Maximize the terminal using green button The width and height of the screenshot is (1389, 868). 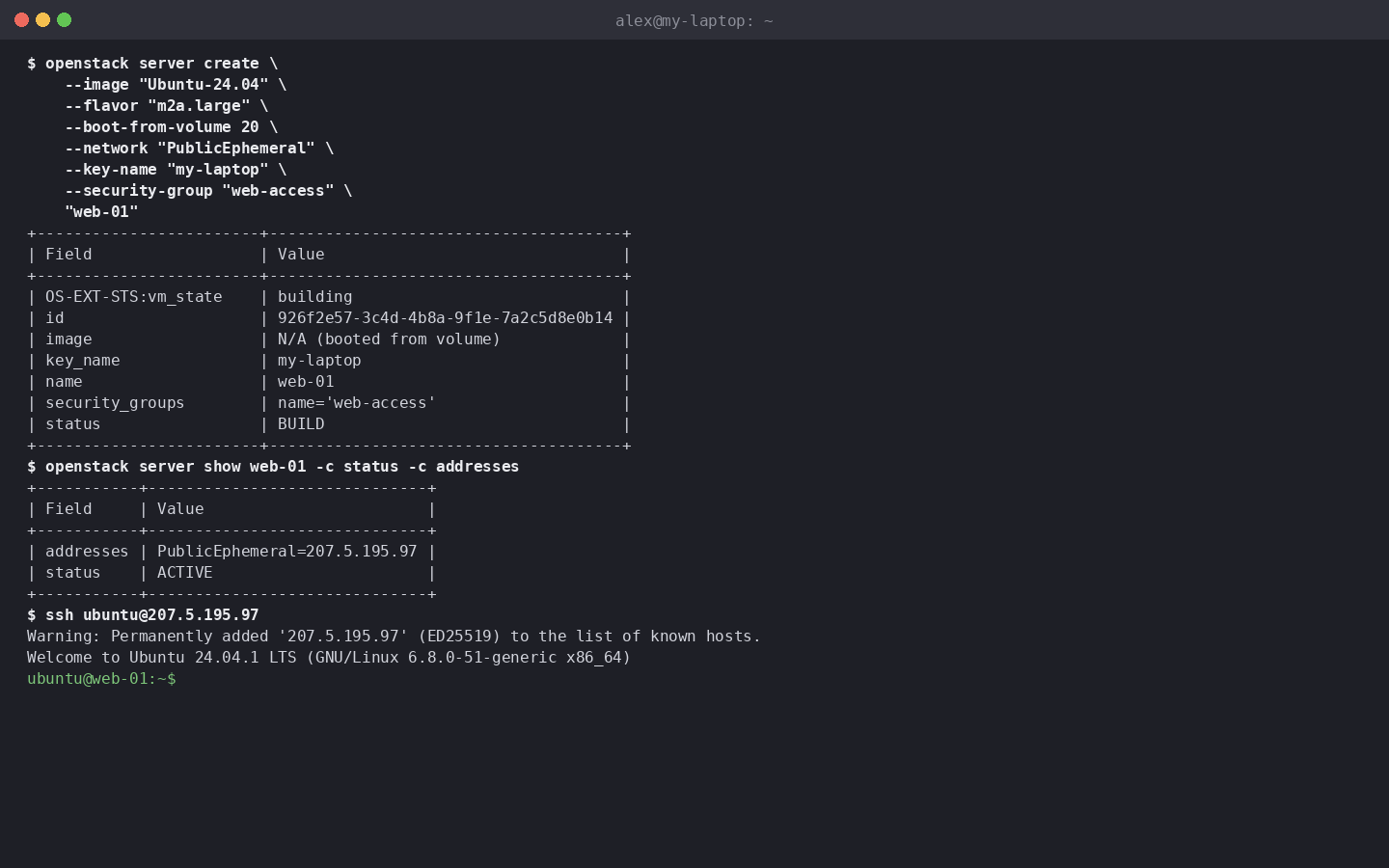point(64,20)
